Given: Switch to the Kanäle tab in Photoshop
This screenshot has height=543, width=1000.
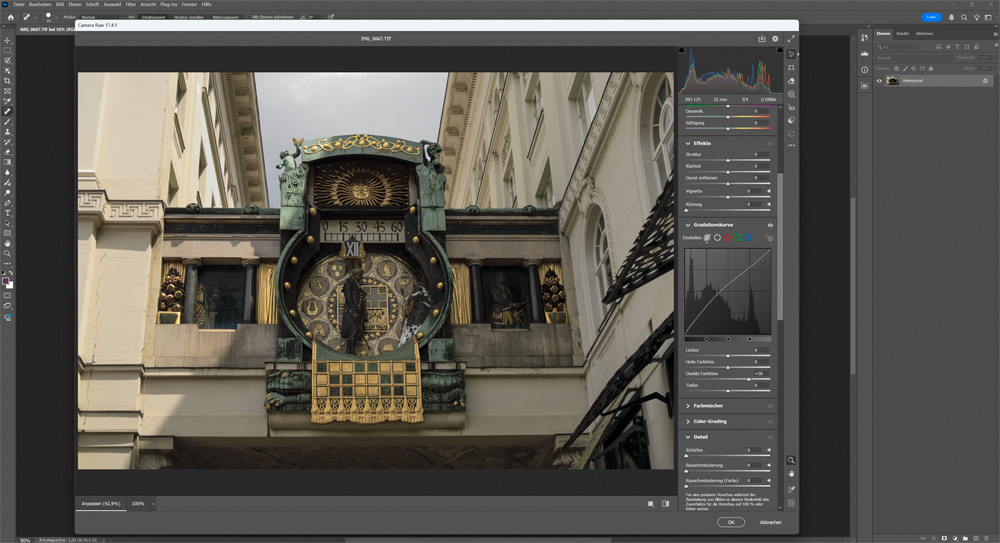Looking at the screenshot, I should point(902,34).
